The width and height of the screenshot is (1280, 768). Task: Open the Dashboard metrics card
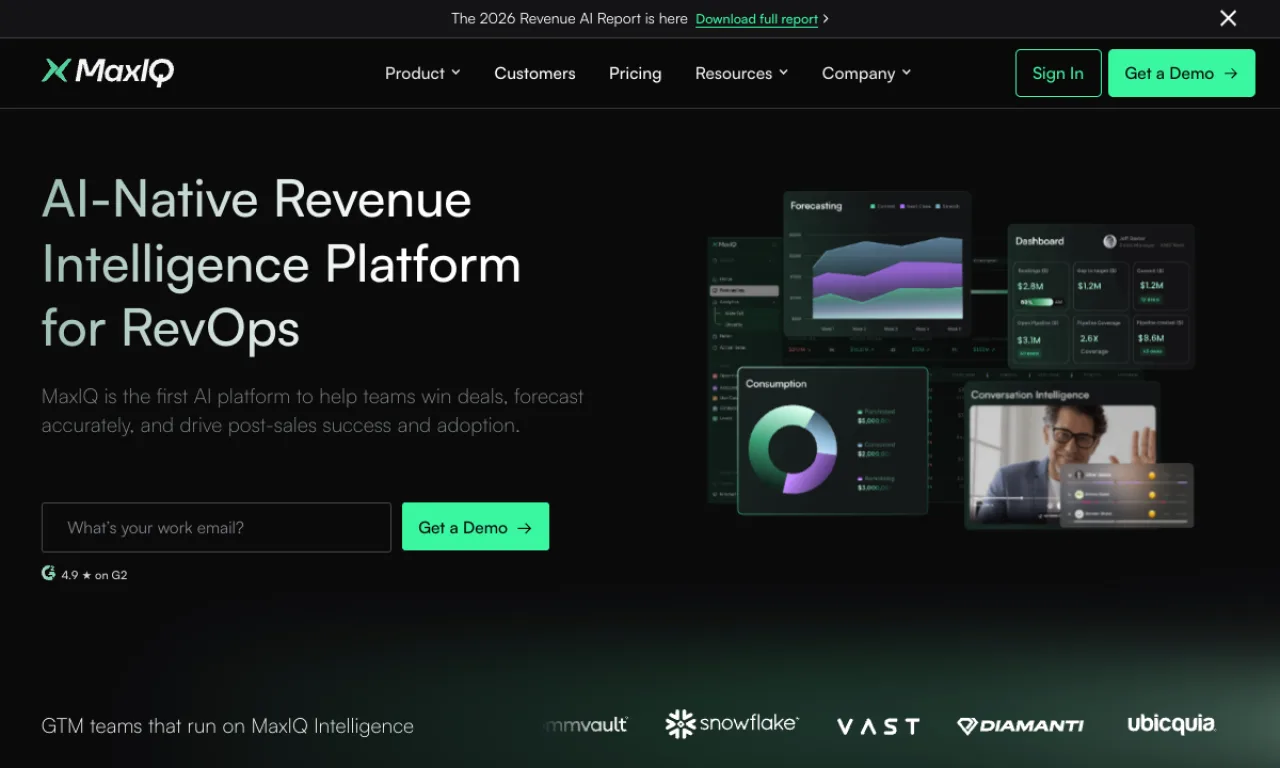point(1101,296)
